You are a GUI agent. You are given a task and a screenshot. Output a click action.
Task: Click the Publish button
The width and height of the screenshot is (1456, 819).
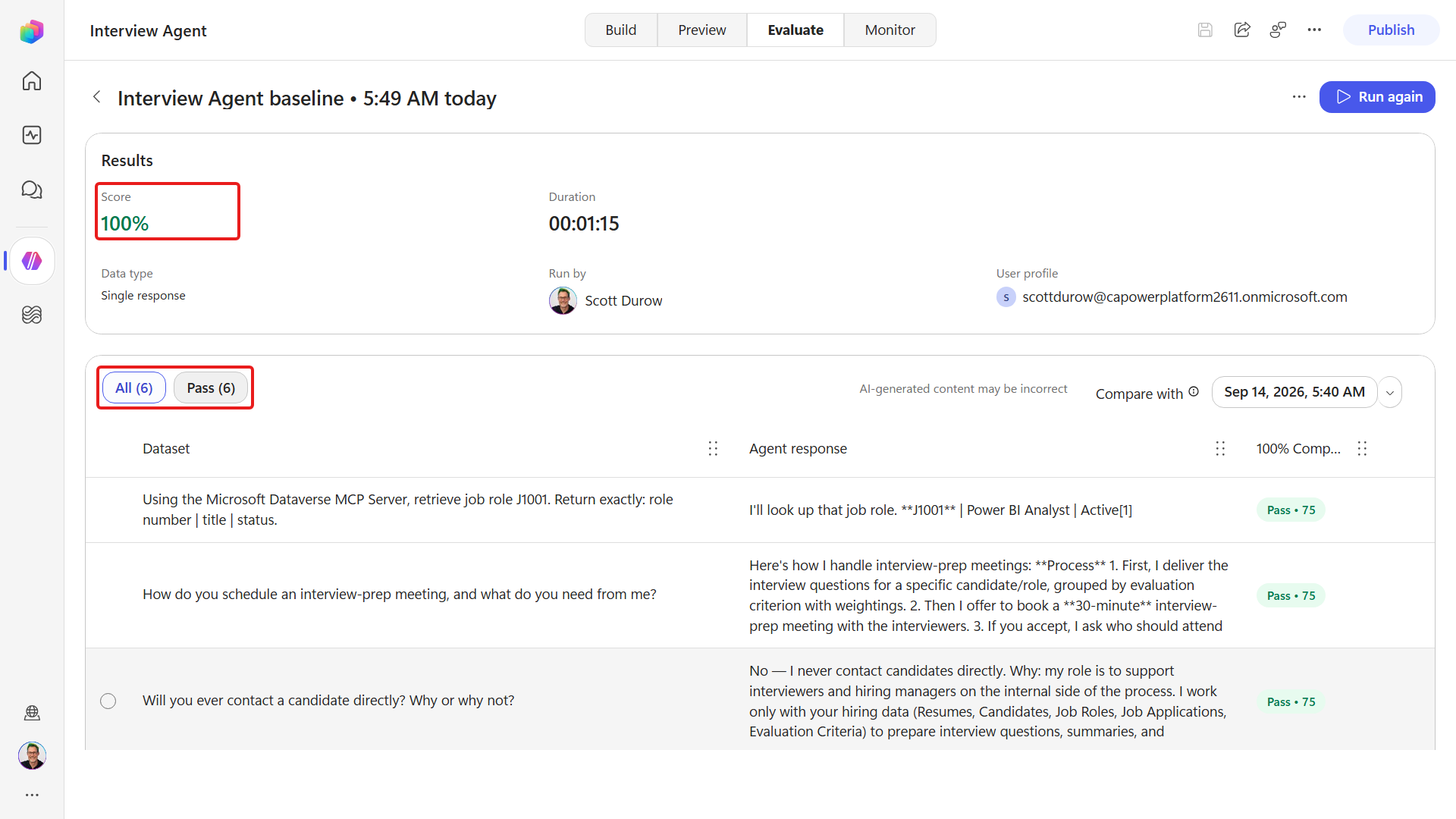[x=1392, y=30]
